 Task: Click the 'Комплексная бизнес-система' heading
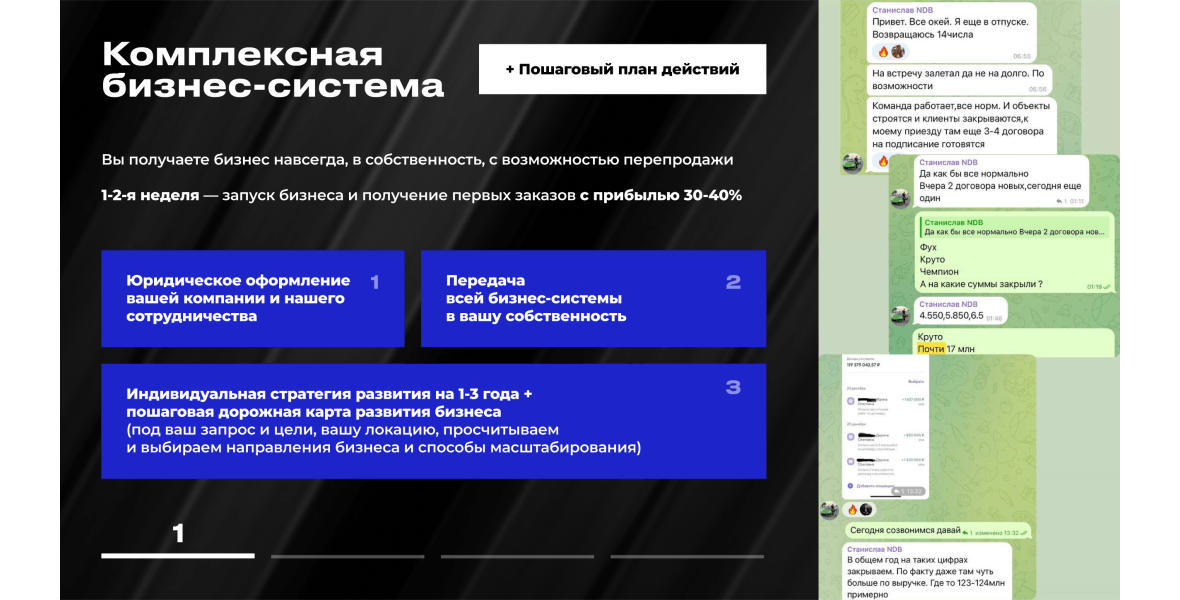[x=272, y=70]
